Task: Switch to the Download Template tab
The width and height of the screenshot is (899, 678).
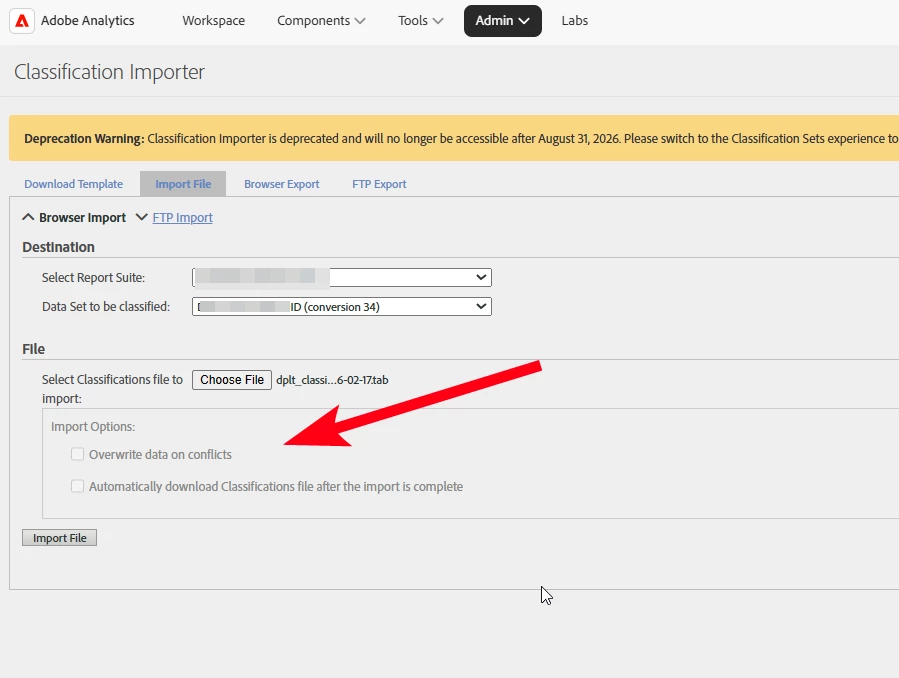Action: pyautogui.click(x=73, y=184)
